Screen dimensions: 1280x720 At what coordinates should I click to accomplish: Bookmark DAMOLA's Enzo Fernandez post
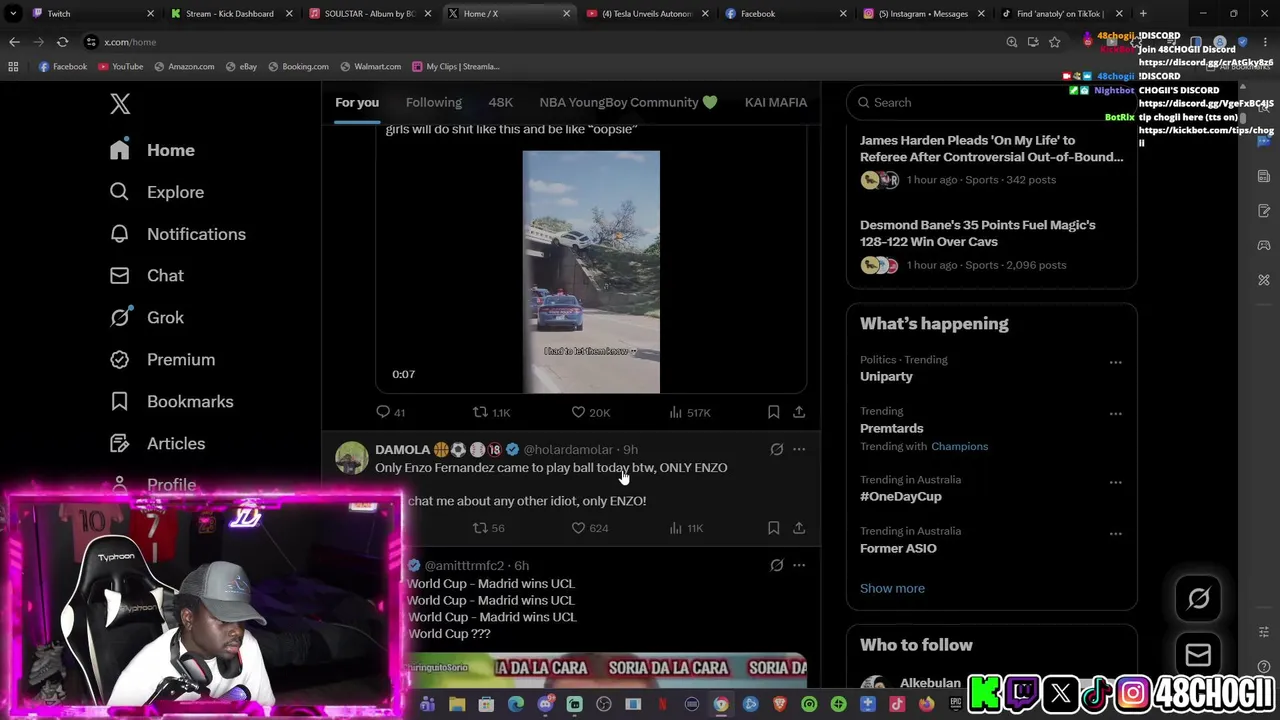click(x=773, y=528)
